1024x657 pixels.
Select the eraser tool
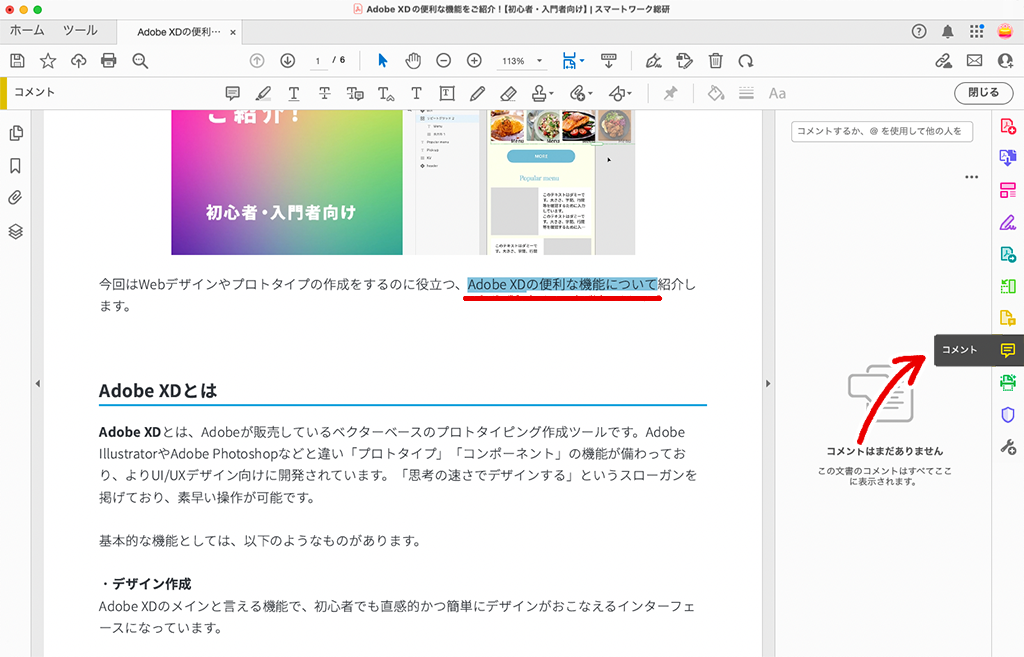(x=508, y=93)
